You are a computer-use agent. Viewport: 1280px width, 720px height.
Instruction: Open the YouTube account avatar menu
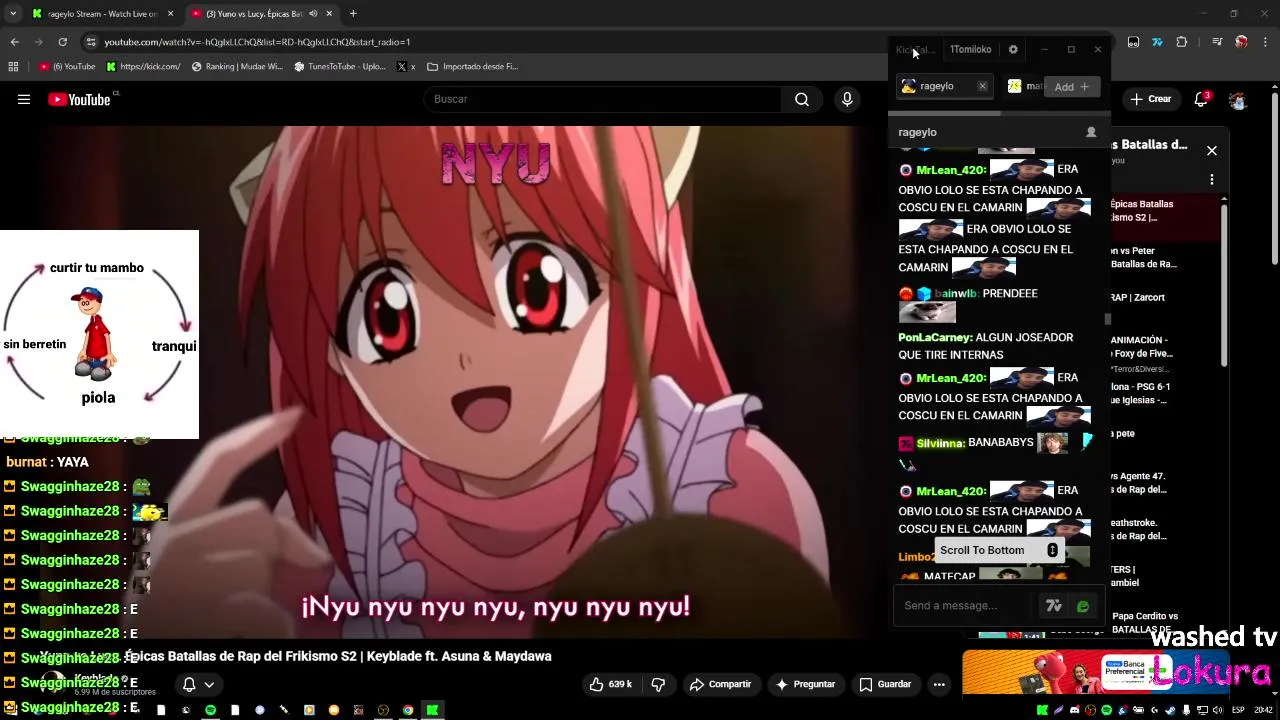(x=1238, y=99)
